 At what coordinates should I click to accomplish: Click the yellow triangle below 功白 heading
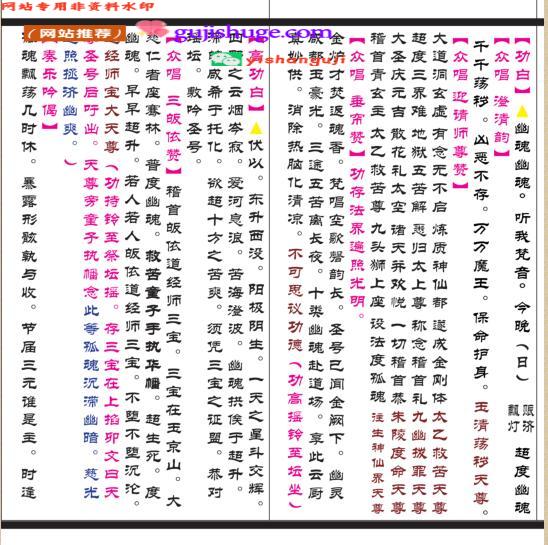coord(522,112)
